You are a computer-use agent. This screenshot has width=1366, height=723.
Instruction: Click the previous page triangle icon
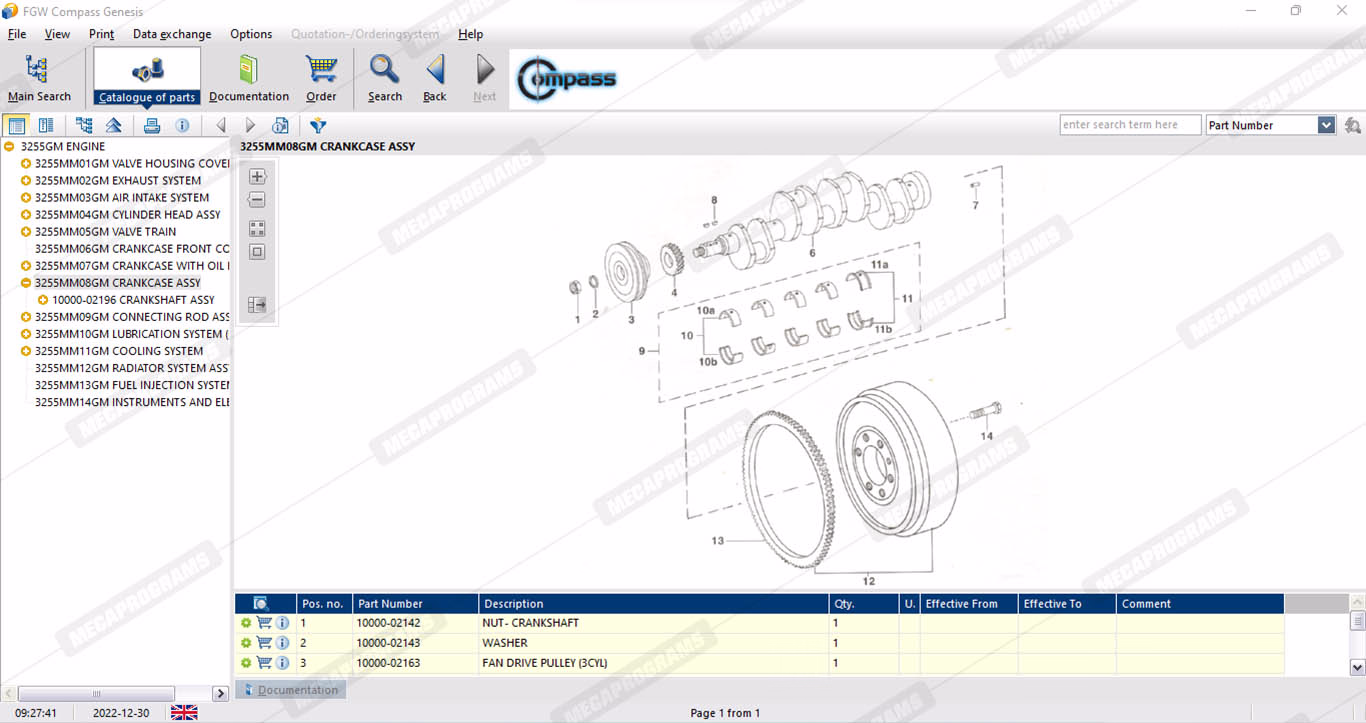220,125
